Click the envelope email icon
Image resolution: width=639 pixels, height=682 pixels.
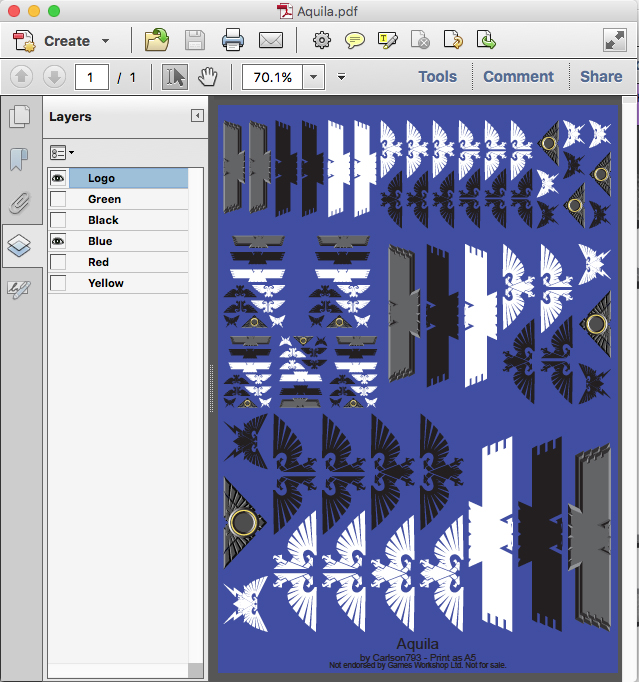[271, 40]
